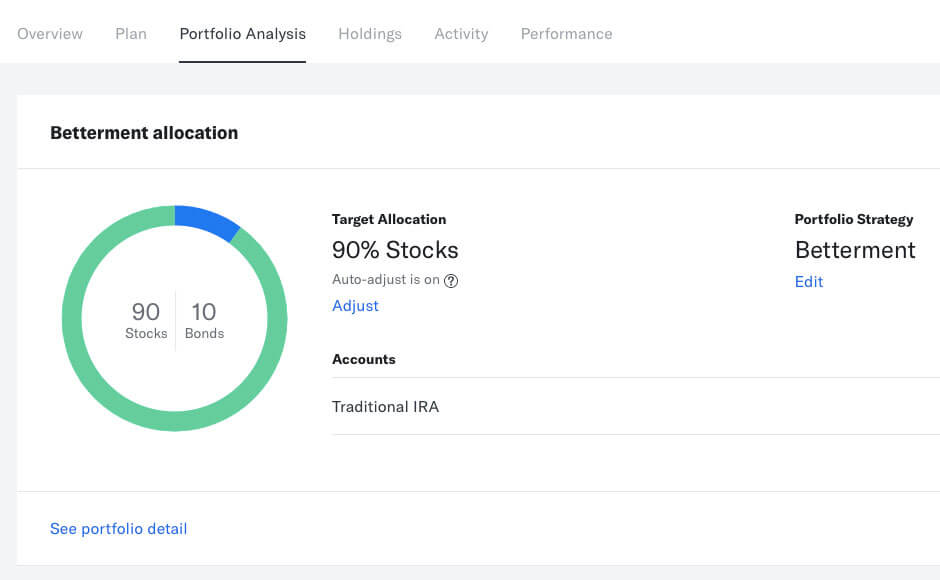Open the Overview tab
The height and width of the screenshot is (580, 940).
[50, 34]
